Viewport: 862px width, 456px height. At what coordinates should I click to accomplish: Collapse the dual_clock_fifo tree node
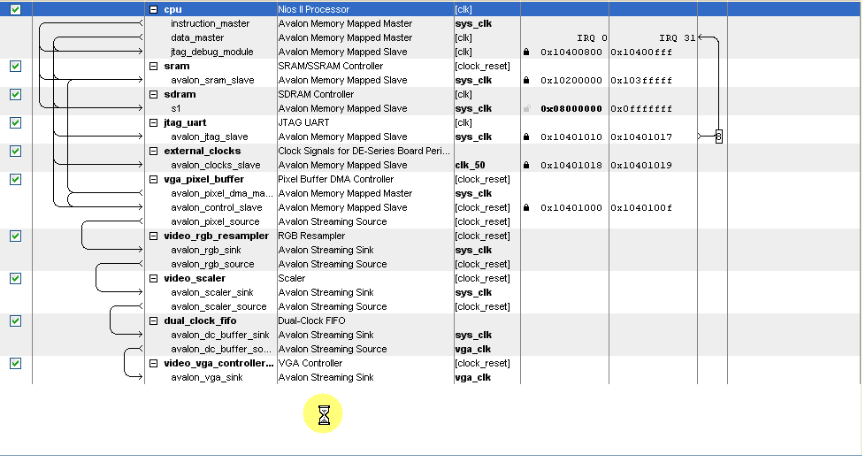point(154,321)
